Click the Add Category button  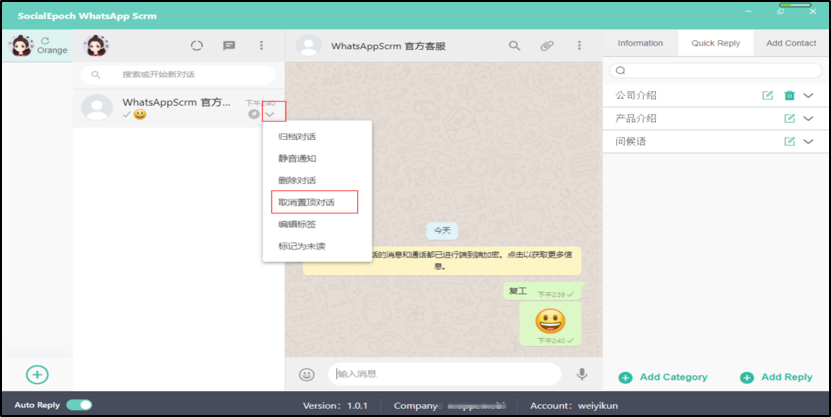click(x=663, y=377)
